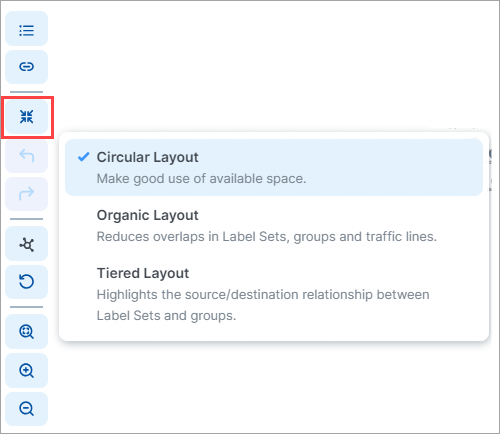
Task: Click the redo arrow button
Action: [26, 194]
